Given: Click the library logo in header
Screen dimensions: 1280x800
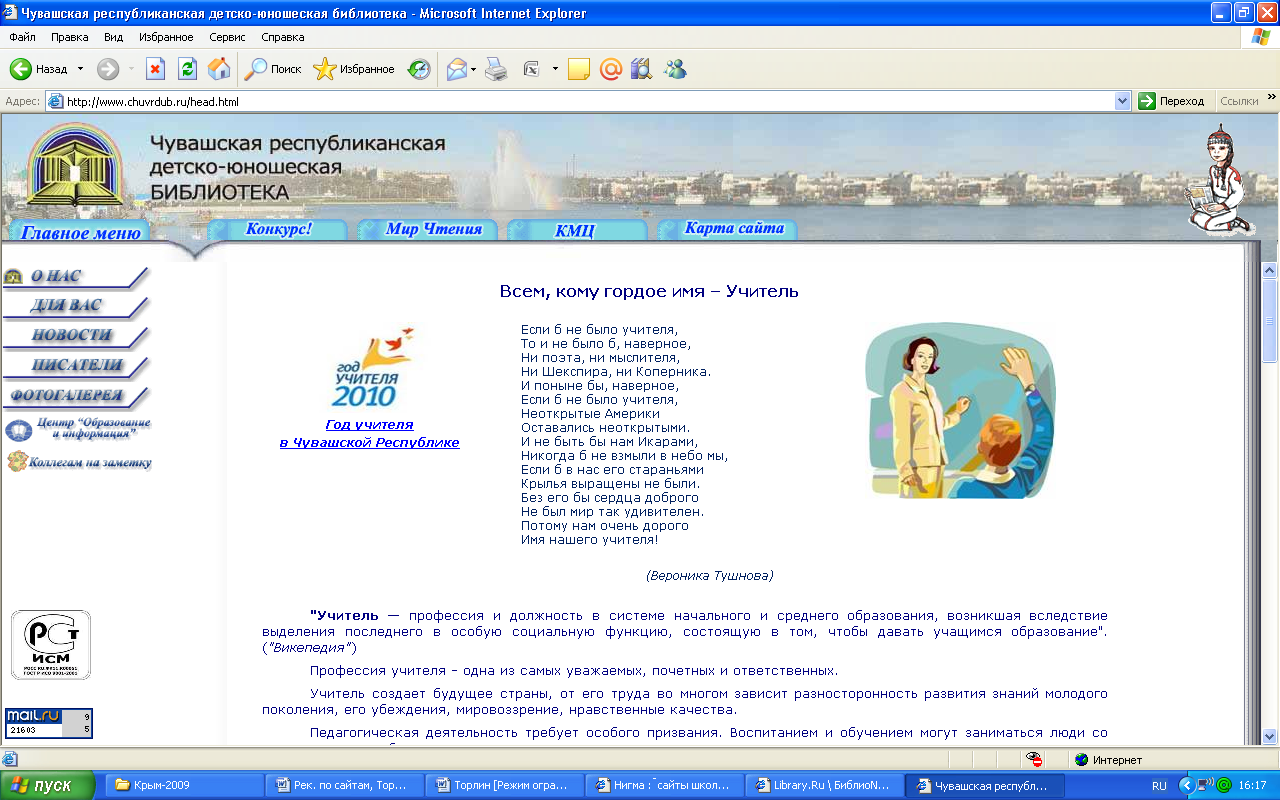Looking at the screenshot, I should (x=73, y=165).
